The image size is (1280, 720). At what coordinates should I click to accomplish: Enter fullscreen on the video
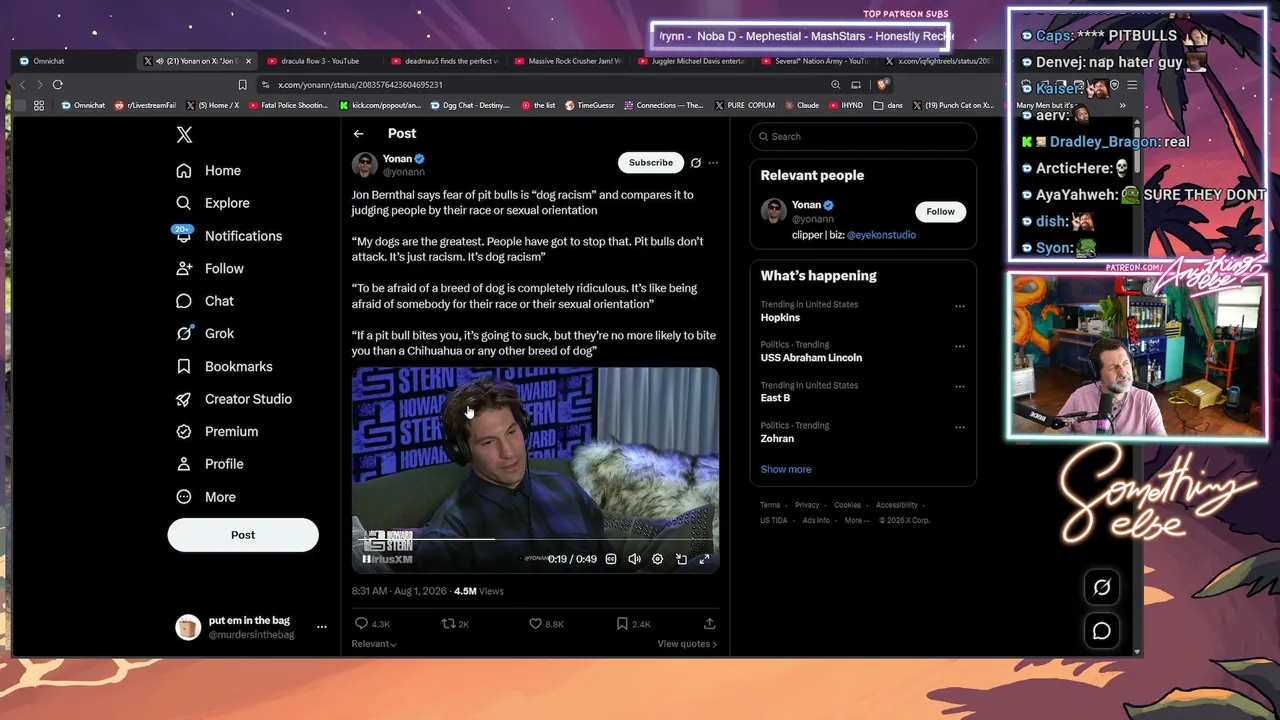tap(704, 559)
